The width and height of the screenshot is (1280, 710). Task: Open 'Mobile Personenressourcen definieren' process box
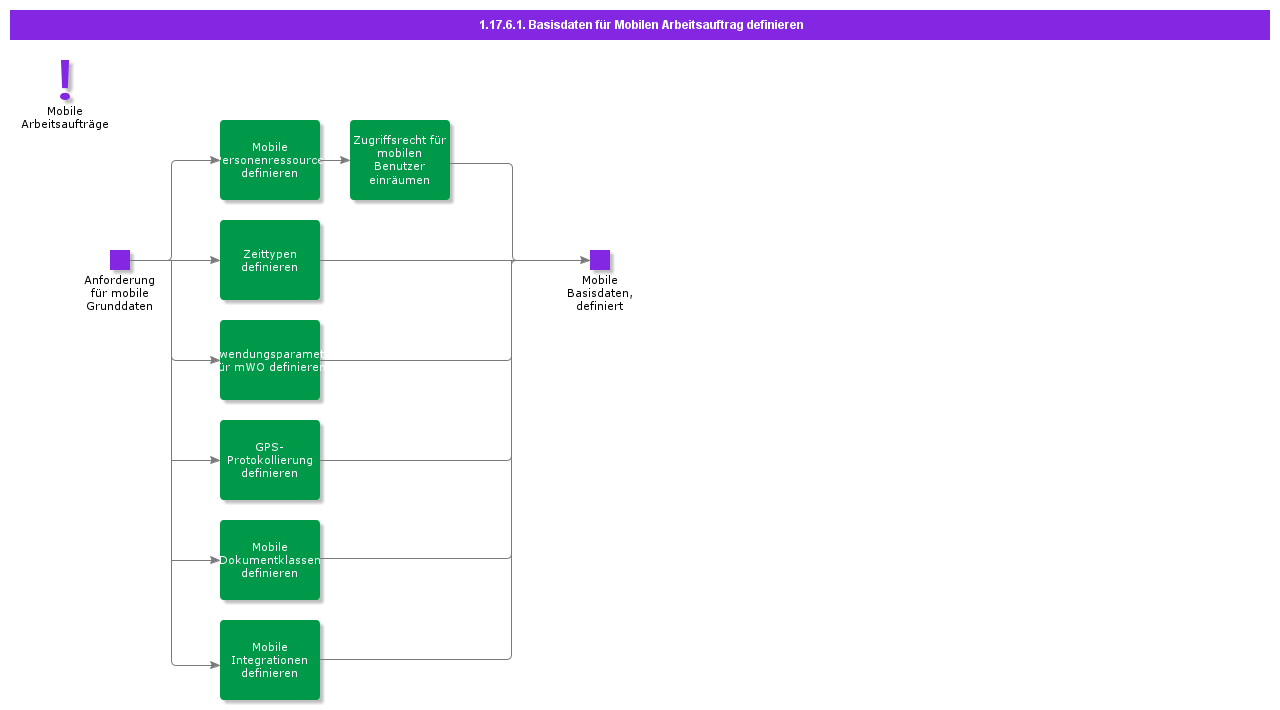tap(270, 160)
